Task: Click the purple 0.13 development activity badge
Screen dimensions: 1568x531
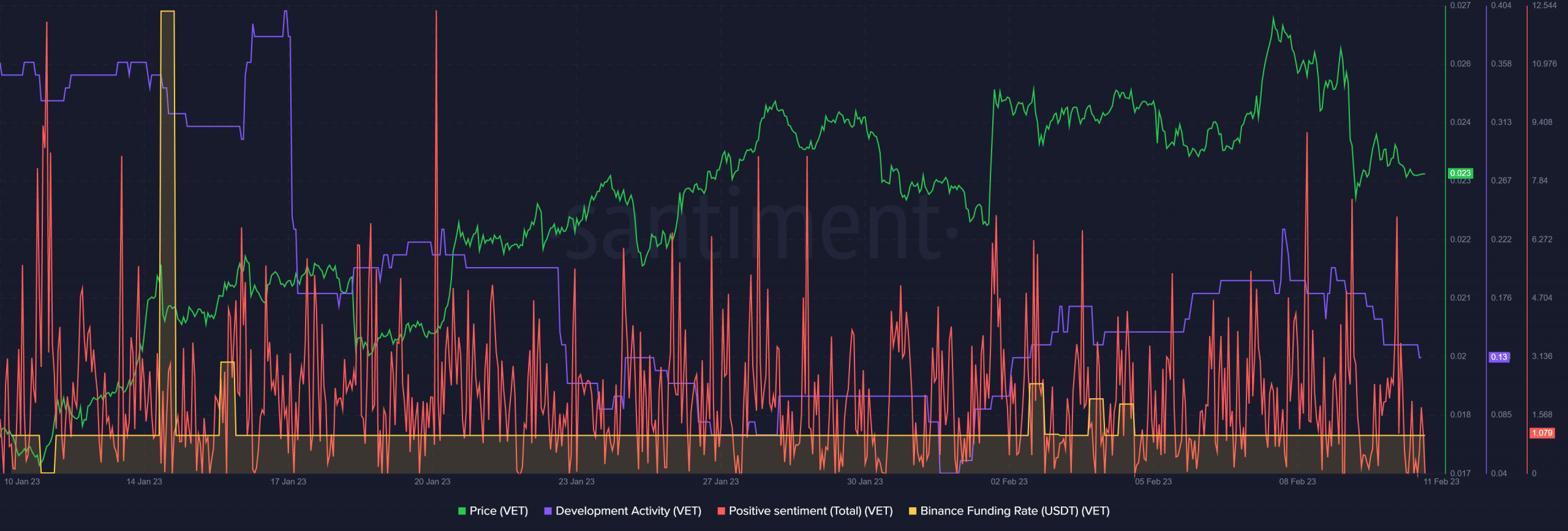Action: tap(1499, 357)
